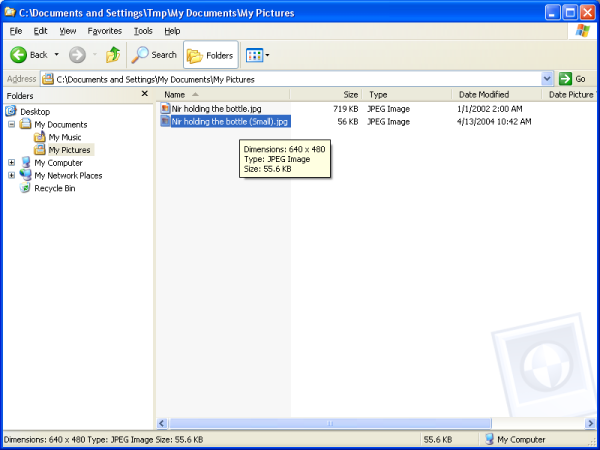Open the Tools menu

(x=143, y=31)
